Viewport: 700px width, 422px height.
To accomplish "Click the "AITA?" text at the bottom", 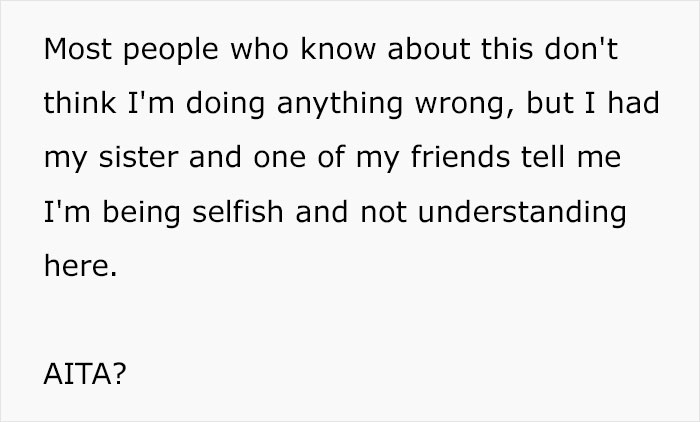I will [x=85, y=374].
